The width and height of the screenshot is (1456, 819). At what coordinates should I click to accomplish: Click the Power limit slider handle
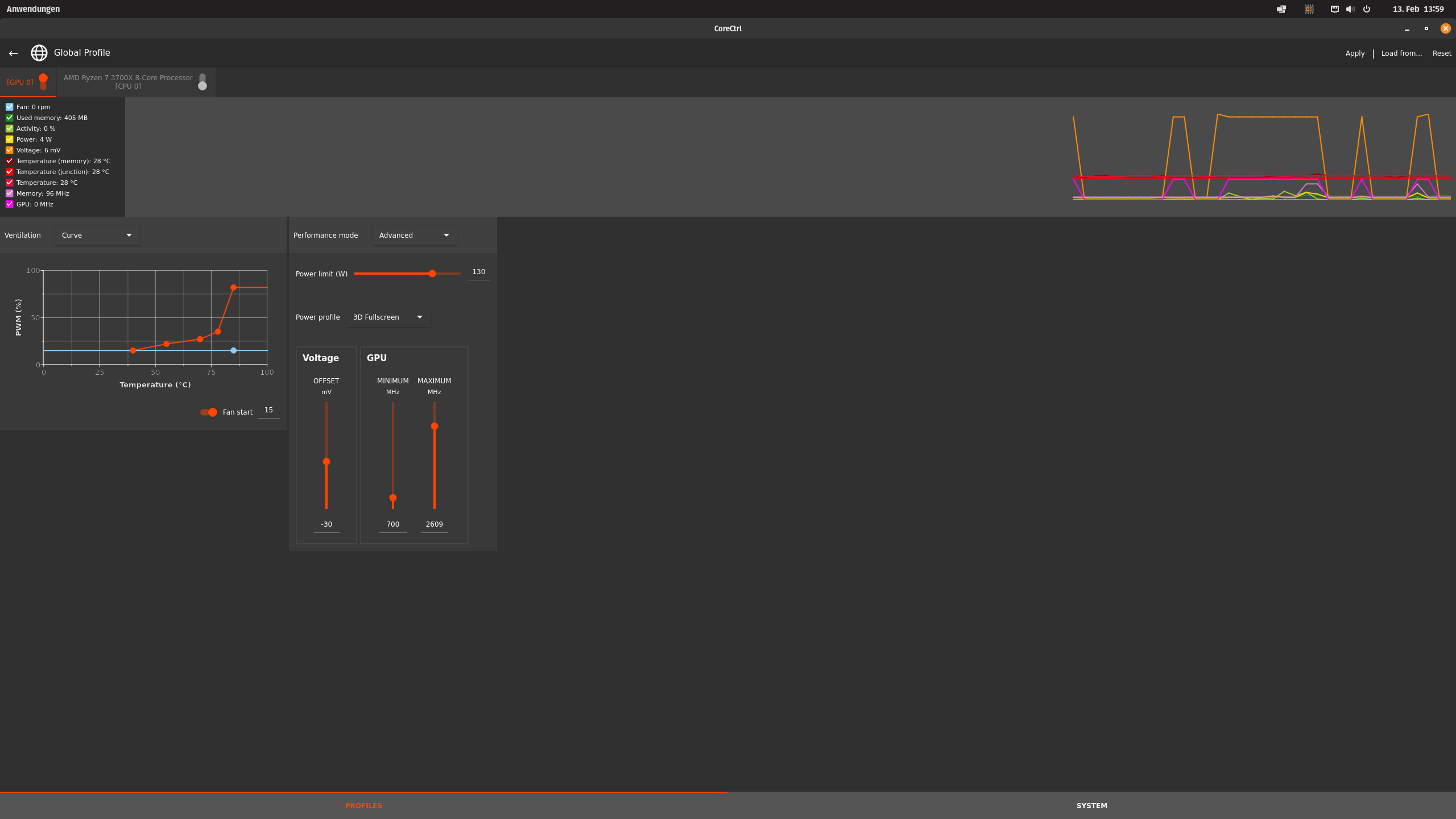(432, 274)
